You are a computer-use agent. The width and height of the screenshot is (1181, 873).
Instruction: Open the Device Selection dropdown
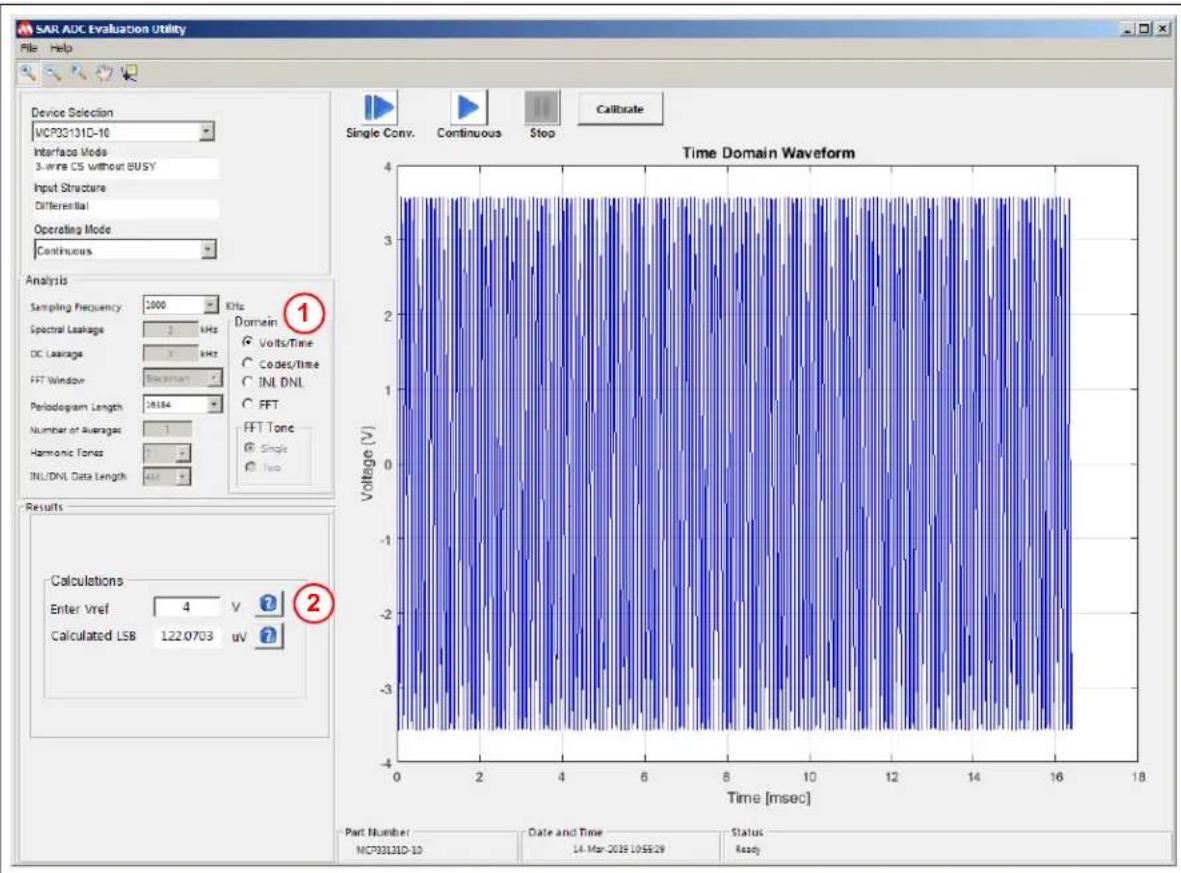coord(206,132)
